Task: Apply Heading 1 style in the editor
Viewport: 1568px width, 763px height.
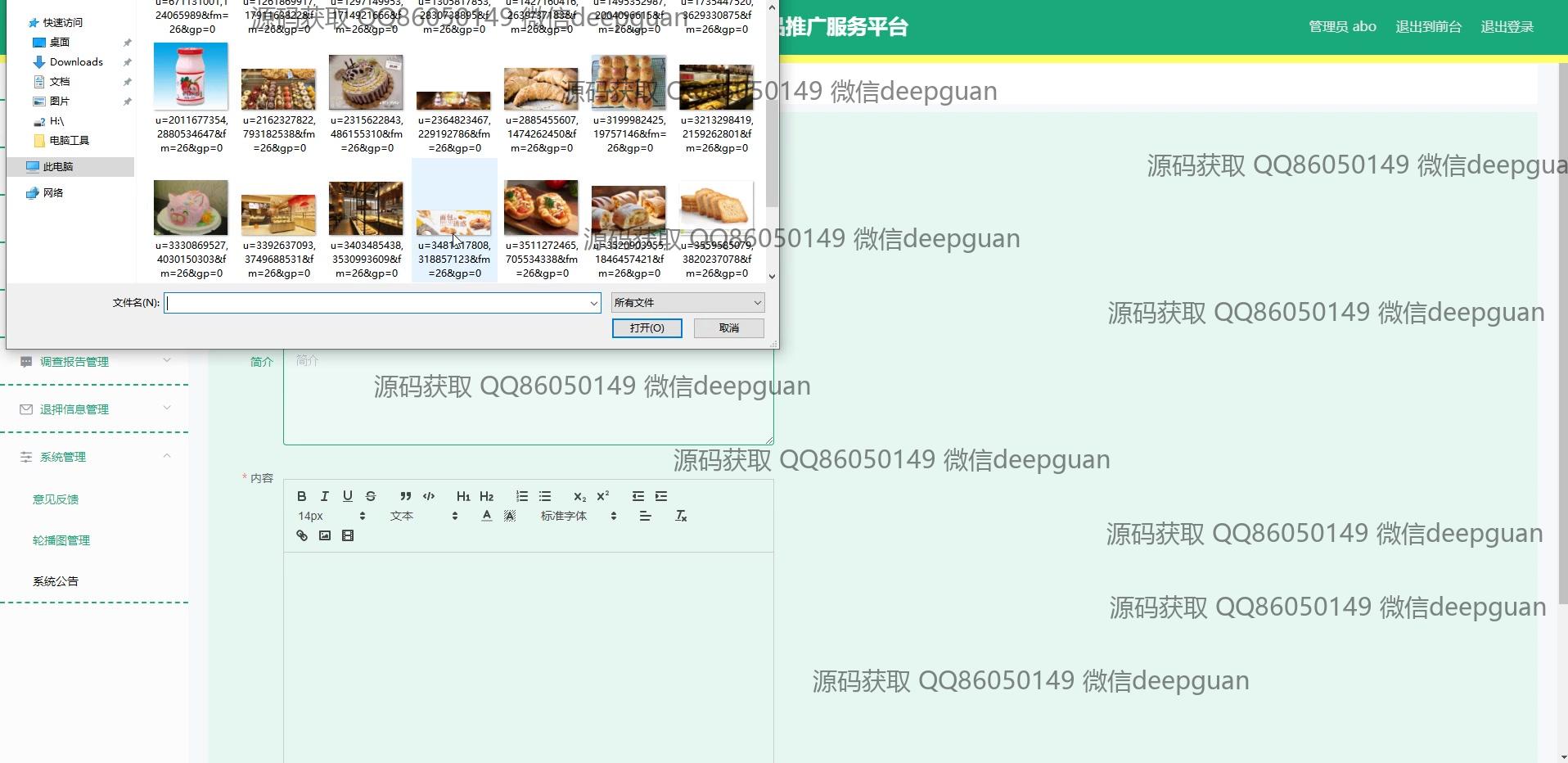Action: click(463, 496)
